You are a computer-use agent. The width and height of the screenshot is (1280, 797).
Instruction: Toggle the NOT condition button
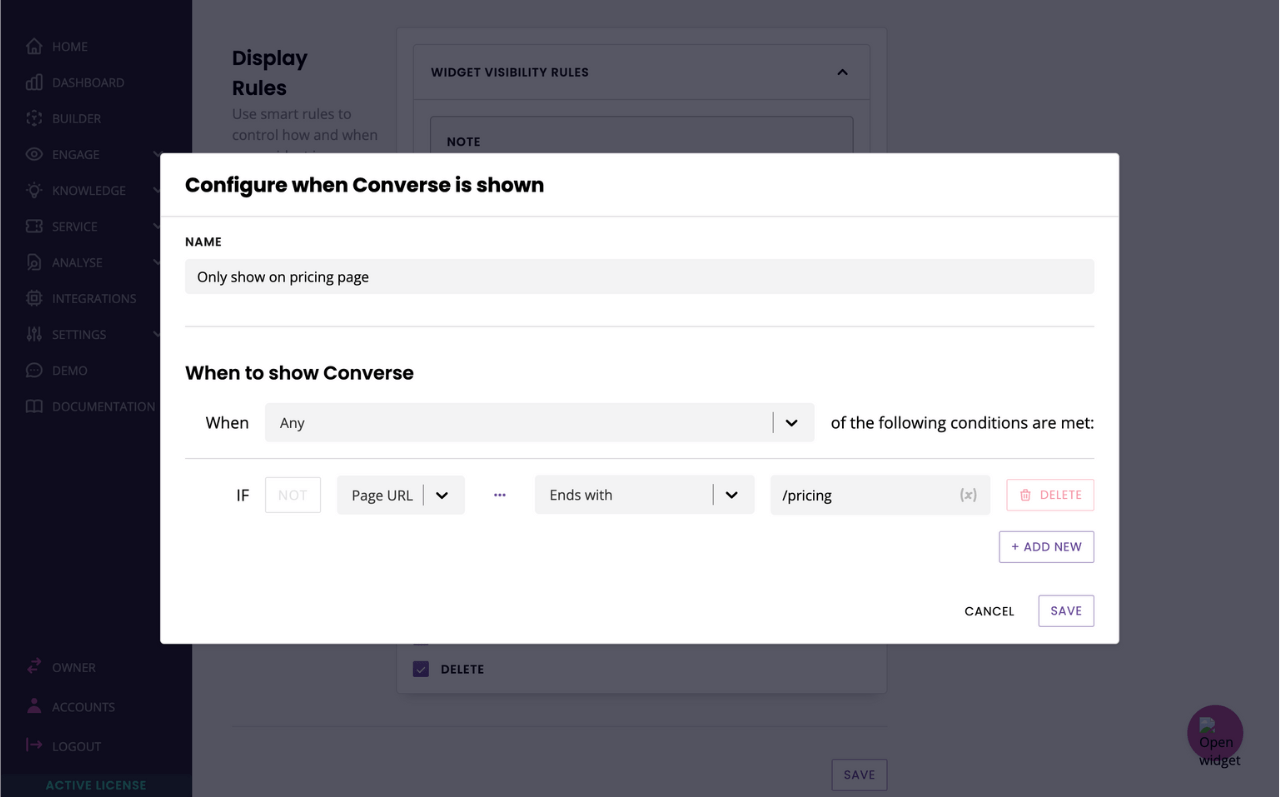293,495
